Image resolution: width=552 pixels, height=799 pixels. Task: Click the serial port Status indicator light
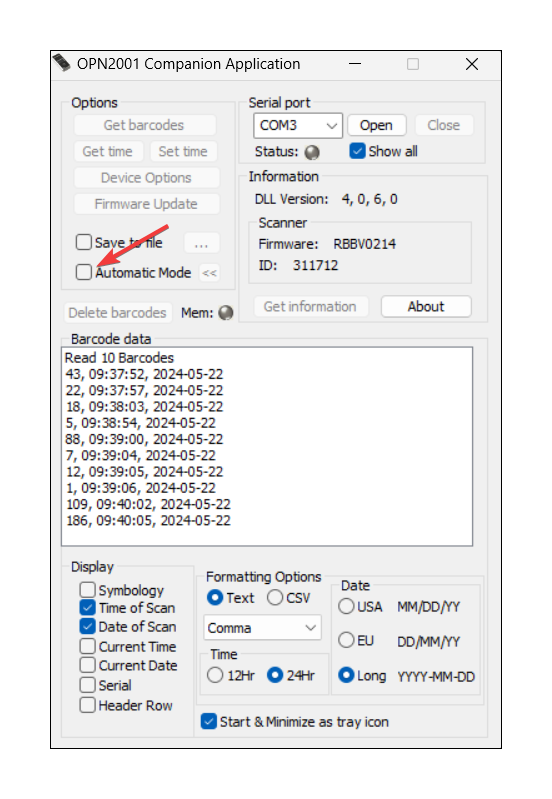(312, 152)
